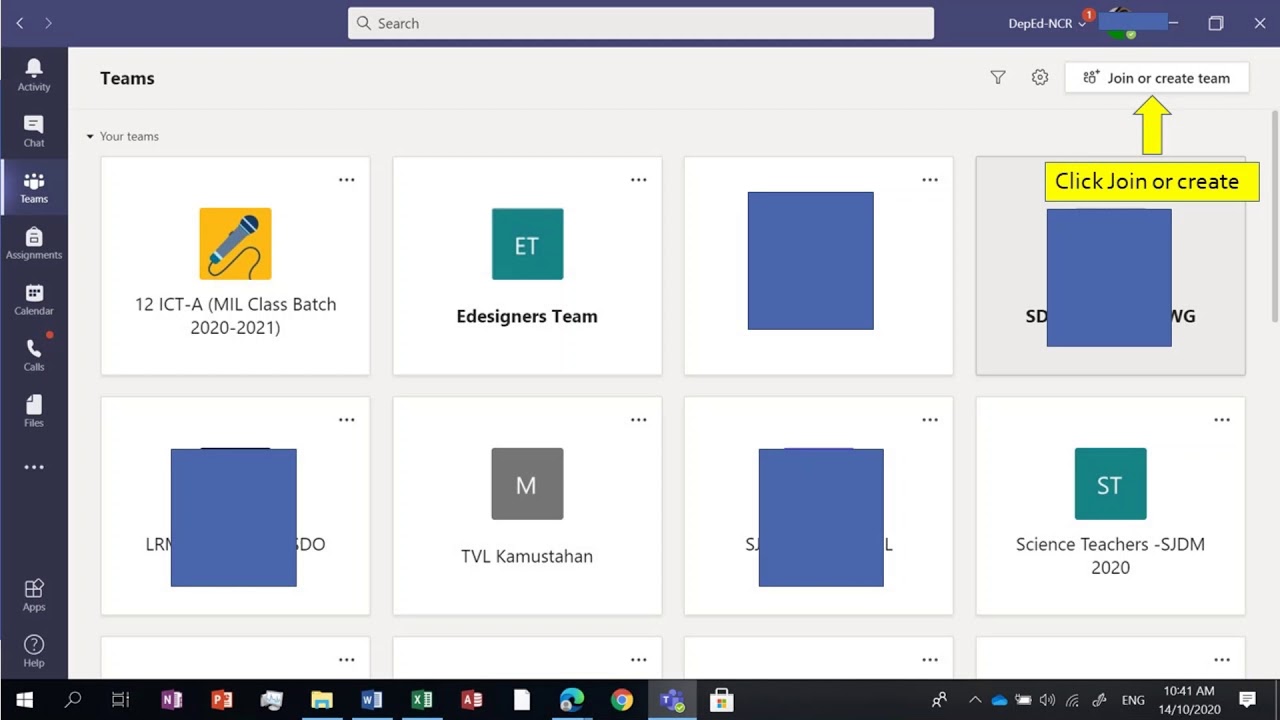Screen dimensions: 1280x720
Task: Open DepEd-NCR organization dropdown
Action: 1047,23
